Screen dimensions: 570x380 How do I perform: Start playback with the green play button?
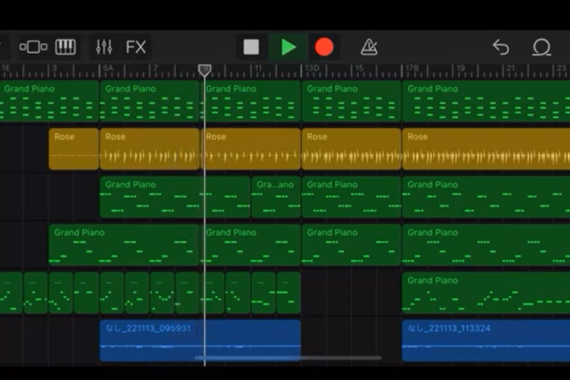coord(289,47)
